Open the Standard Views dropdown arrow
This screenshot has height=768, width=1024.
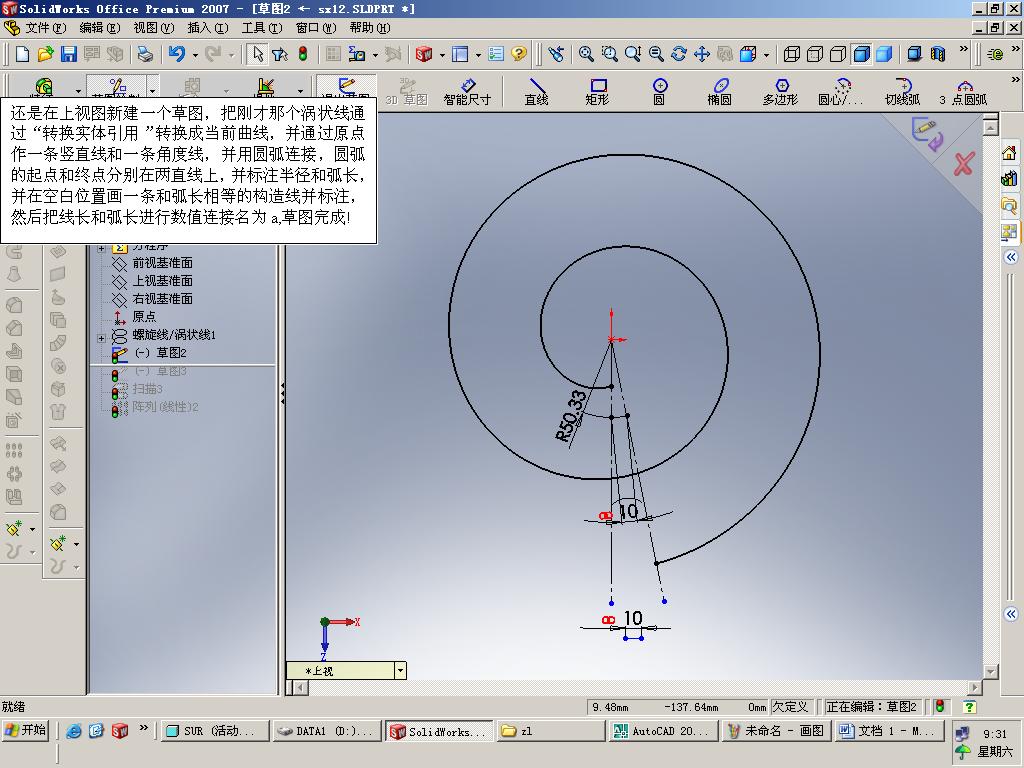(x=766, y=55)
